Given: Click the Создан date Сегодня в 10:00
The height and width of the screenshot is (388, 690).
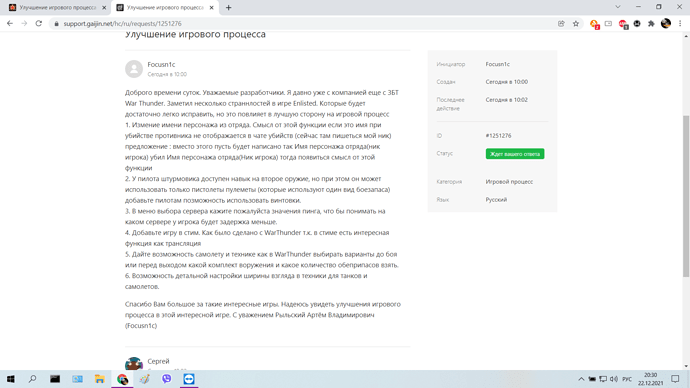Looking at the screenshot, I should pyautogui.click(x=506, y=82).
